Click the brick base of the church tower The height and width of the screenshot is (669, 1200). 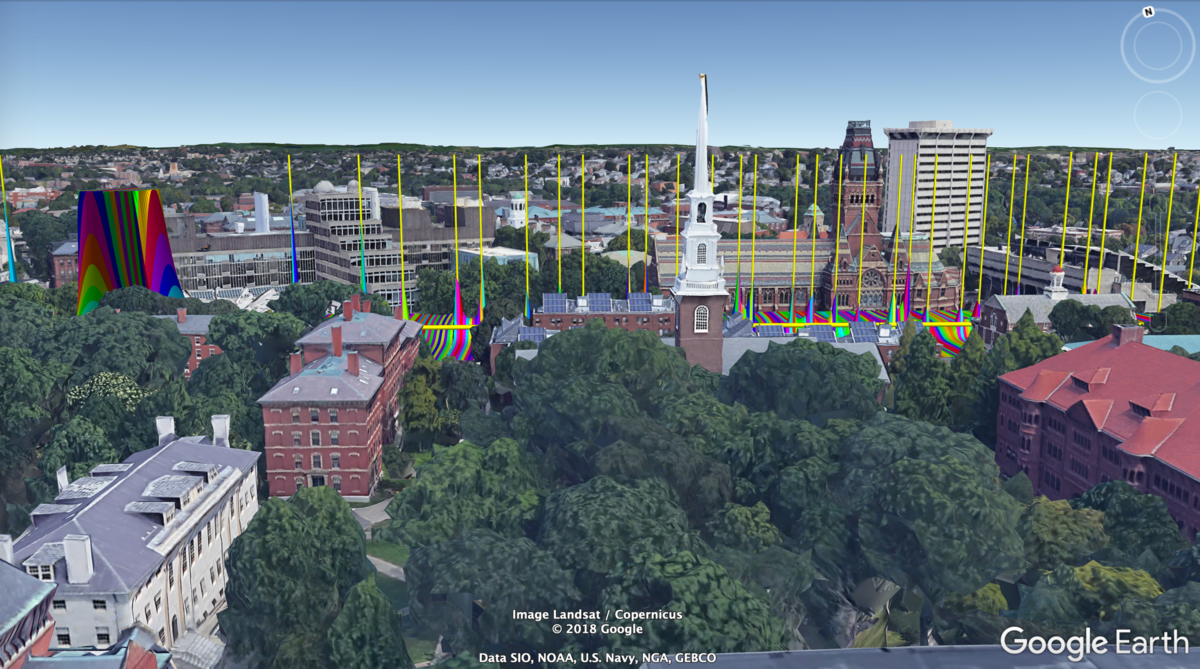(700, 335)
